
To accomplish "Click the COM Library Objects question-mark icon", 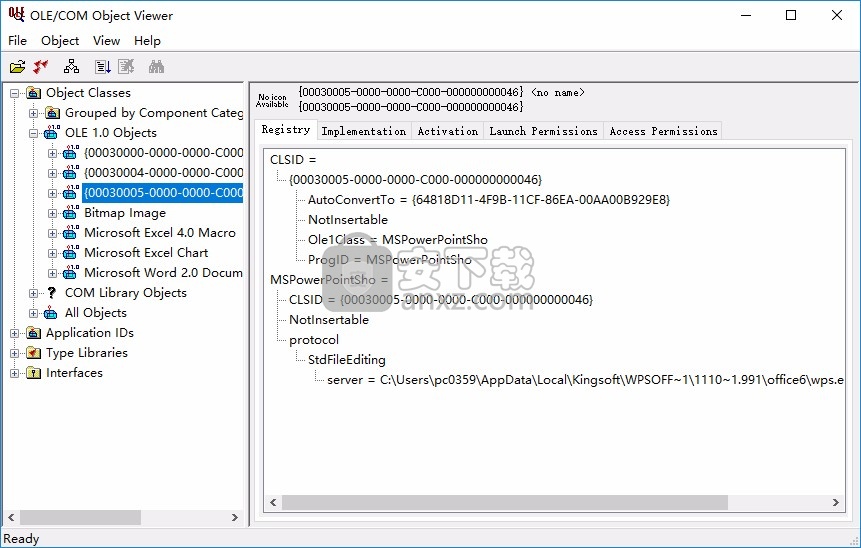I will click(52, 293).
